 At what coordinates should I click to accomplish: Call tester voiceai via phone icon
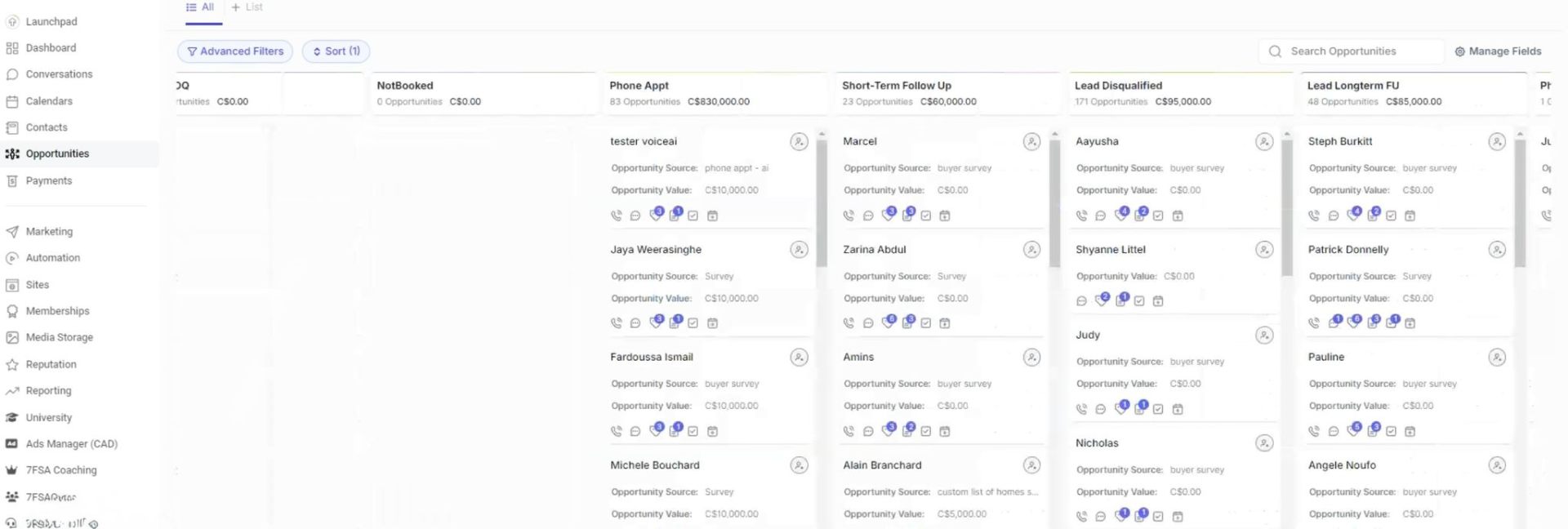616,216
